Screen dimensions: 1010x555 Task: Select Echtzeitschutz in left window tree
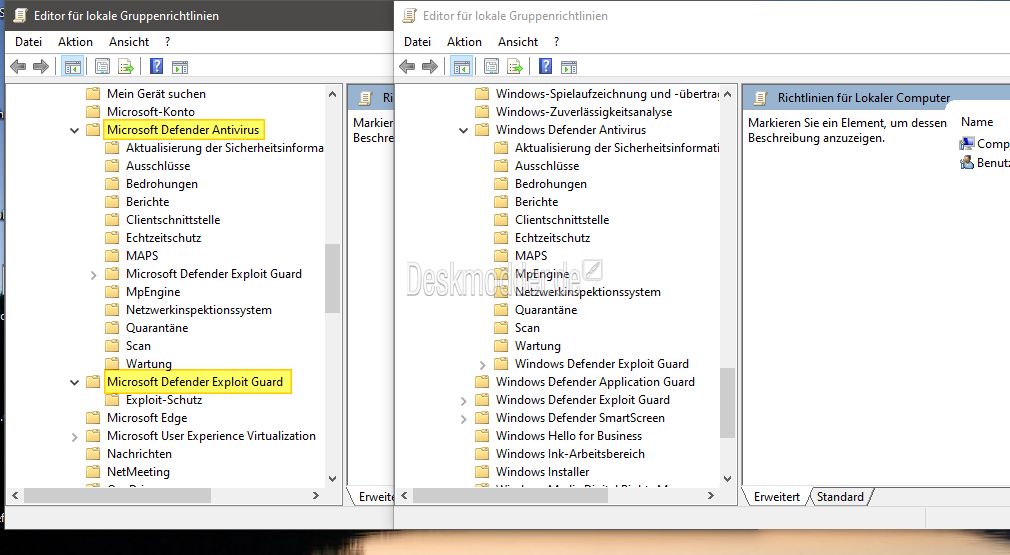[164, 238]
